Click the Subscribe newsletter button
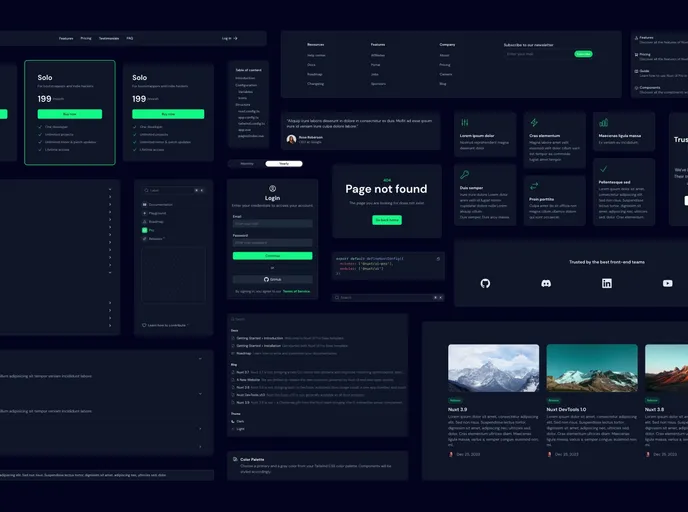The image size is (688, 512). (x=583, y=54)
